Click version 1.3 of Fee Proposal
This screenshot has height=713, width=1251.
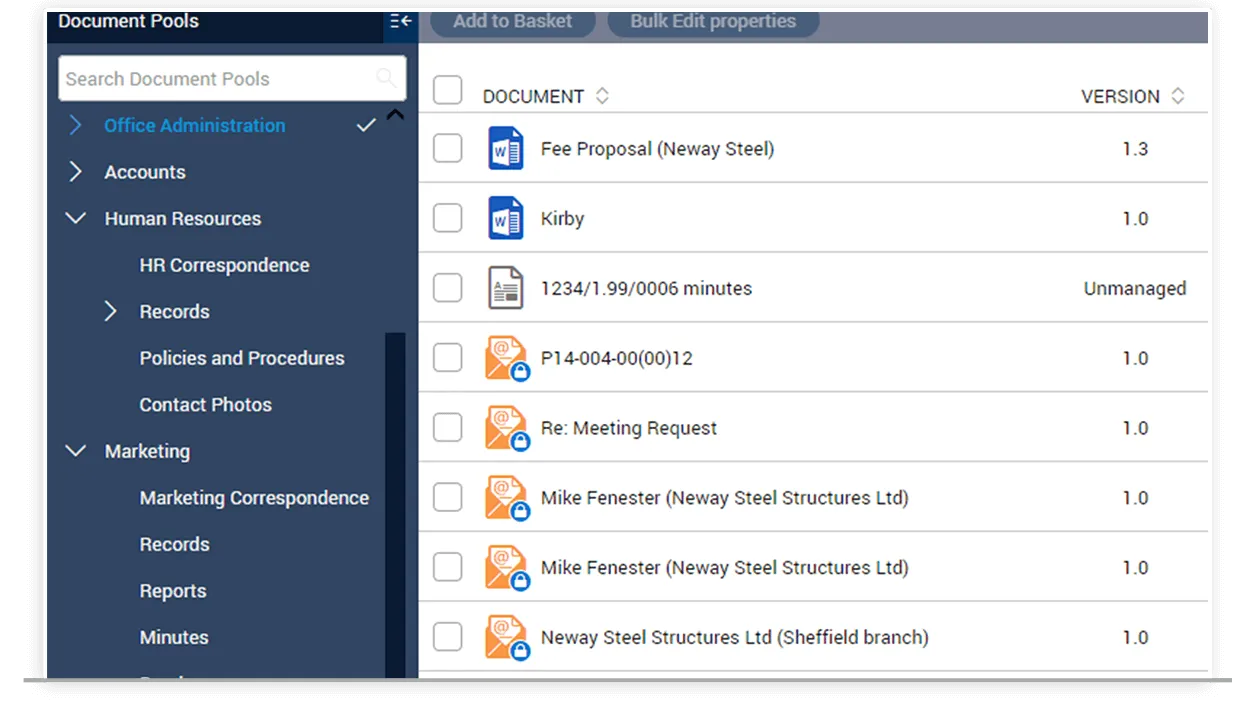click(x=1135, y=149)
